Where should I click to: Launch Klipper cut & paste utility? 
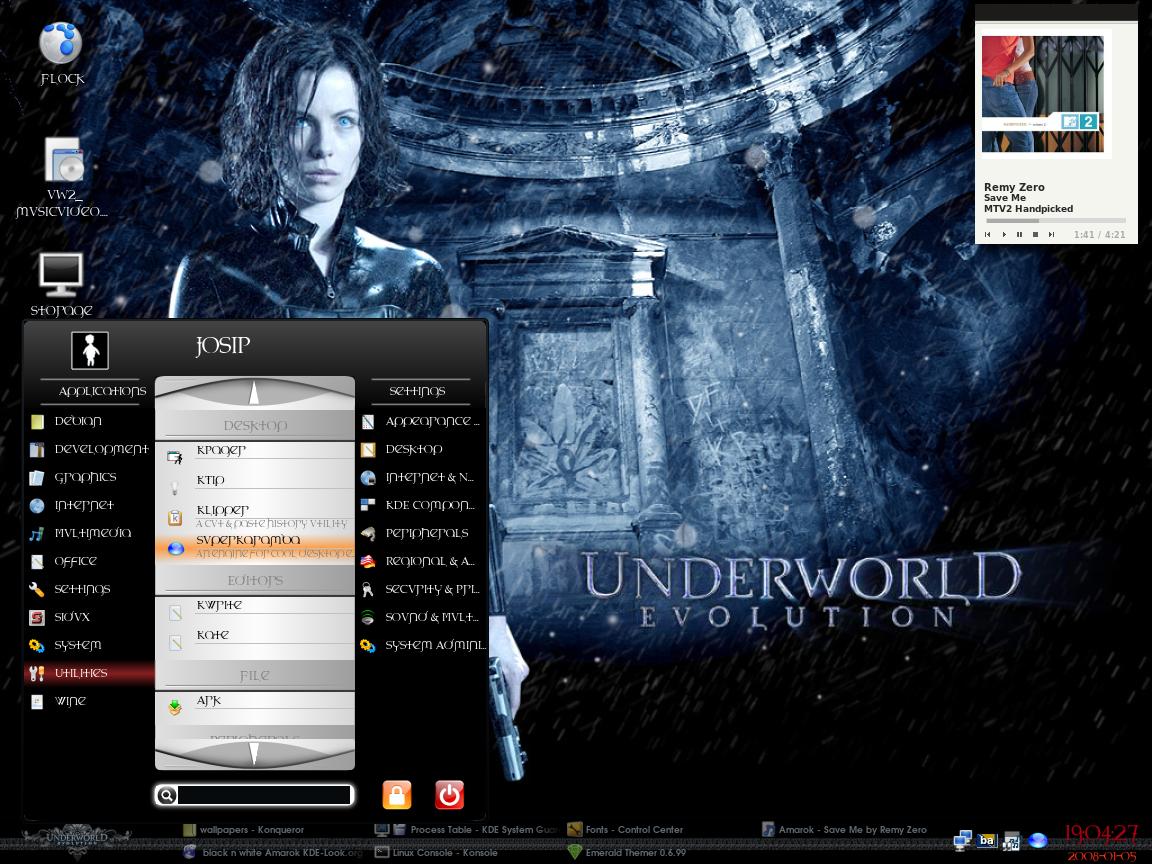[x=255, y=516]
